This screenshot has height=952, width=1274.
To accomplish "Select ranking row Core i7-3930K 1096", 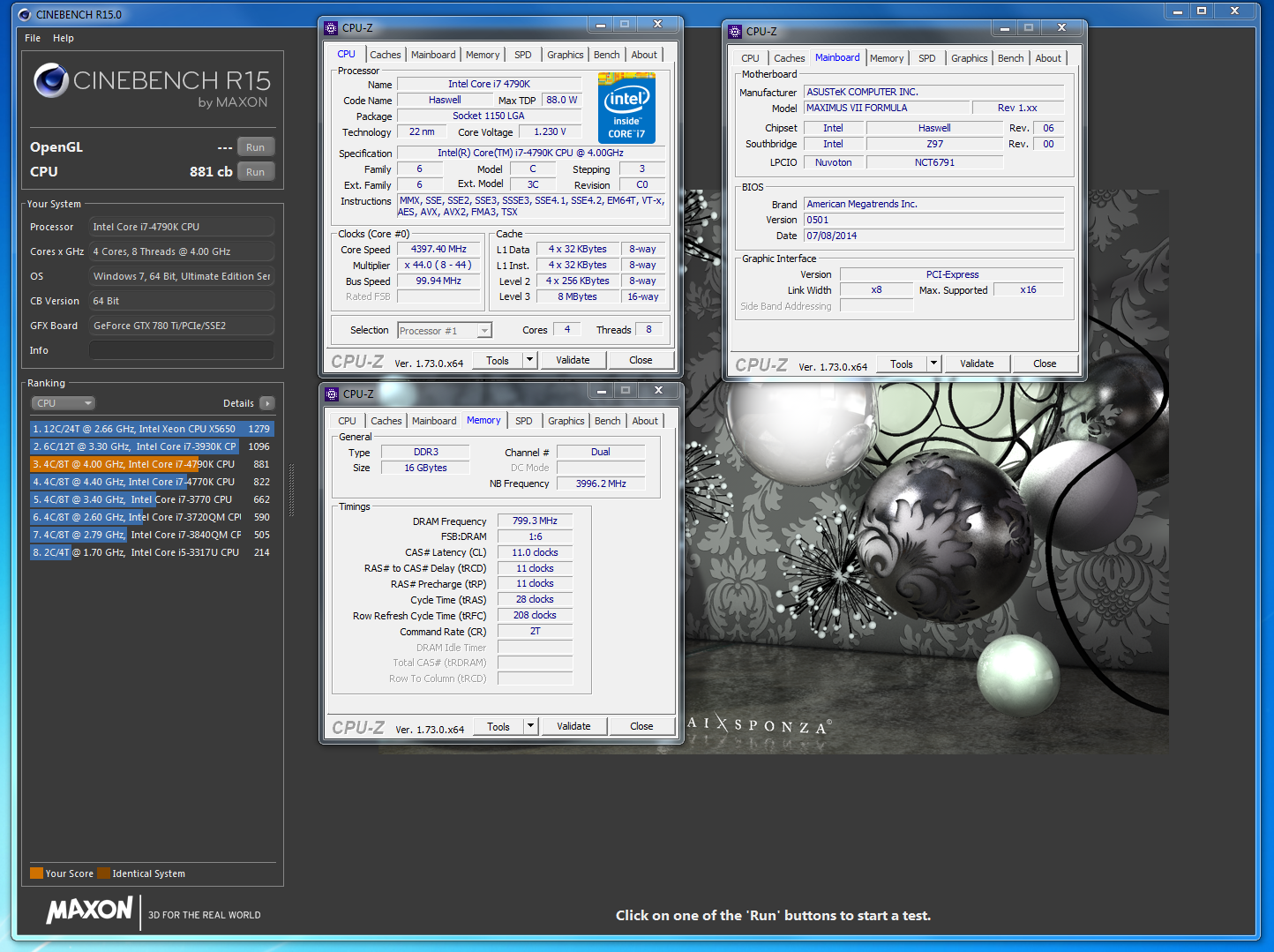I will pyautogui.click(x=152, y=446).
